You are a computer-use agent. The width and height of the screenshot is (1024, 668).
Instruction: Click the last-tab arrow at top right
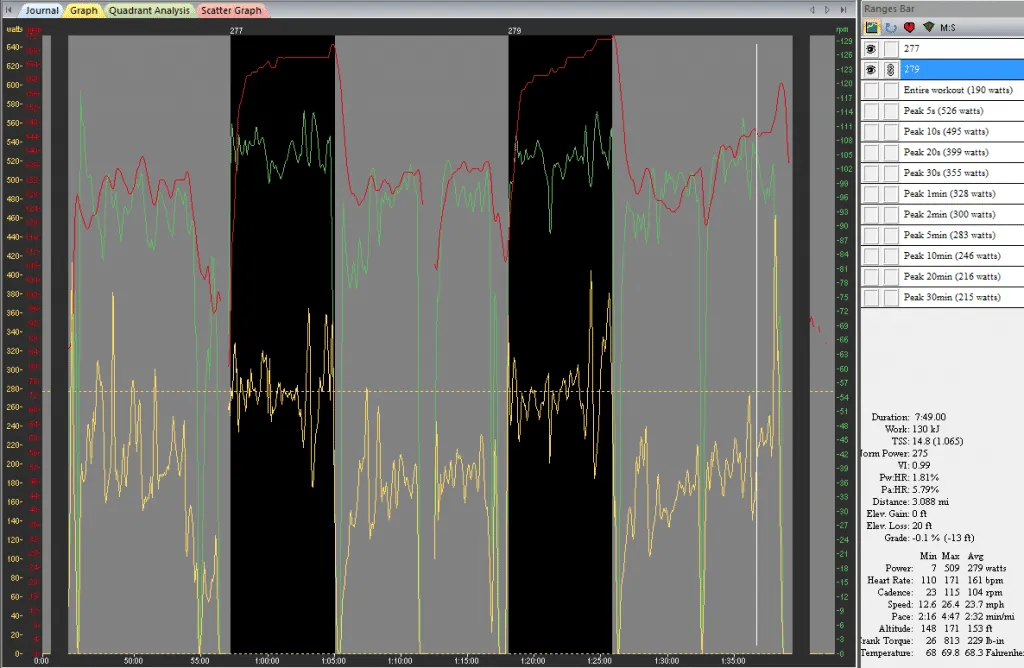point(843,10)
